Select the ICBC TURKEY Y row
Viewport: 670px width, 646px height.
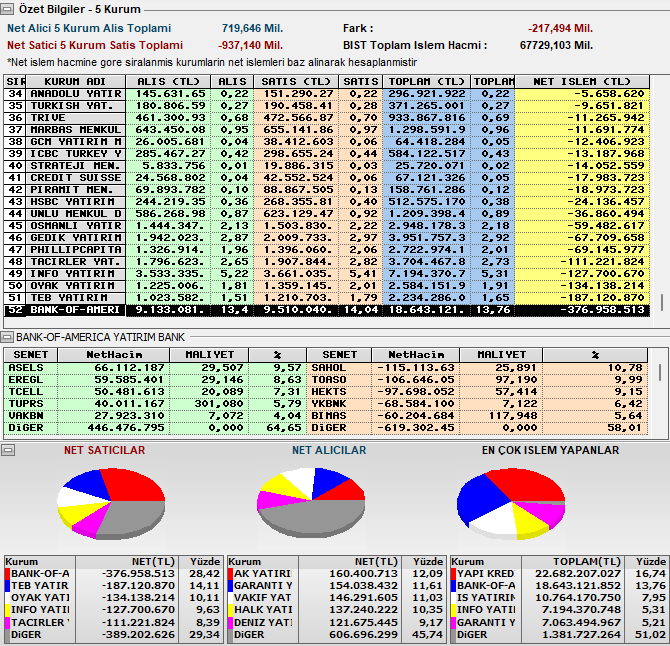(327, 154)
